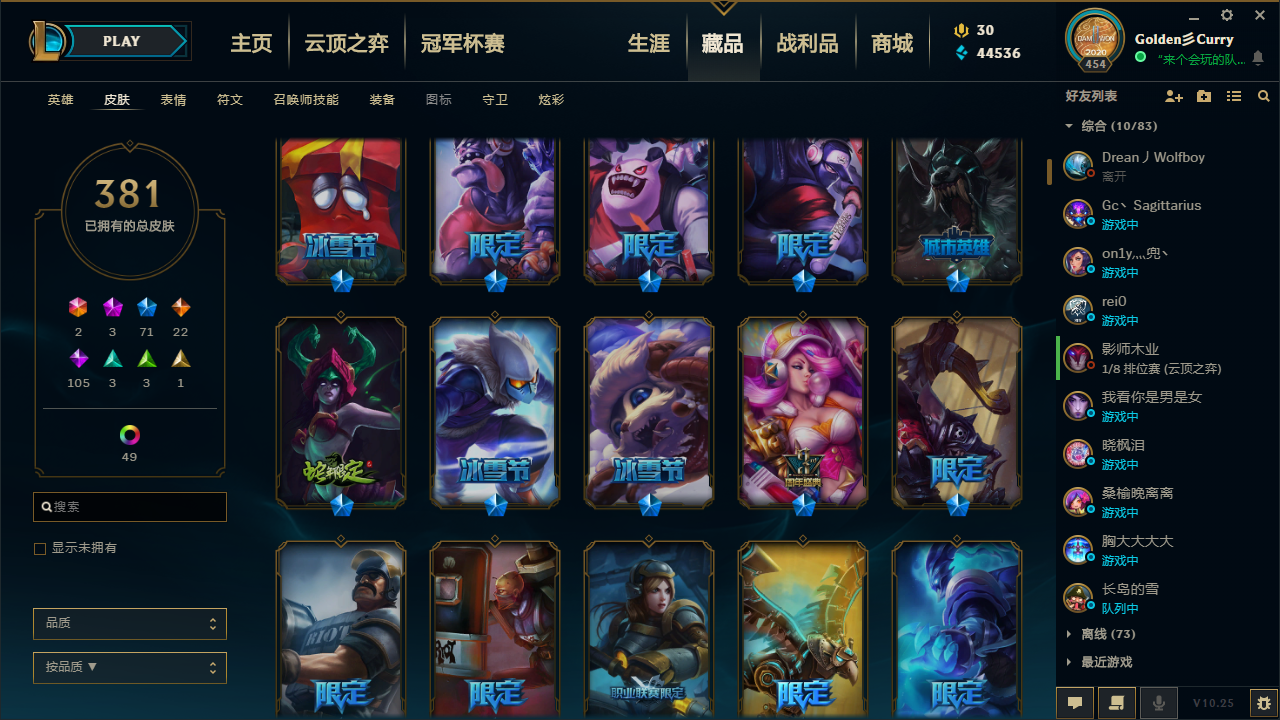Screen dimensions: 1280x720
Task: Click the chroma color wheel icon
Action: 129,435
